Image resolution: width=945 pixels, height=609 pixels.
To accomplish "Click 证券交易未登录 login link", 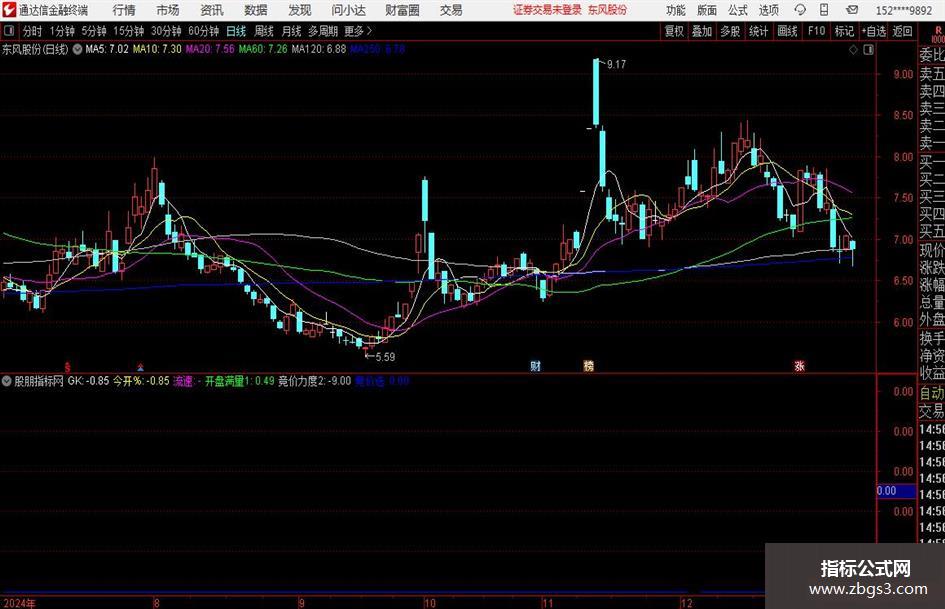I will coord(547,10).
